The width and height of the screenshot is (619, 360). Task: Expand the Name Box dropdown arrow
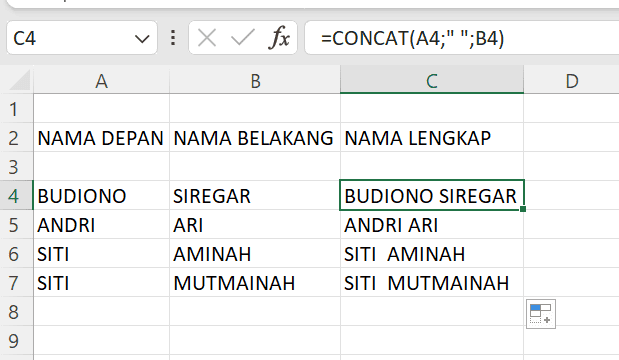[x=142, y=39]
